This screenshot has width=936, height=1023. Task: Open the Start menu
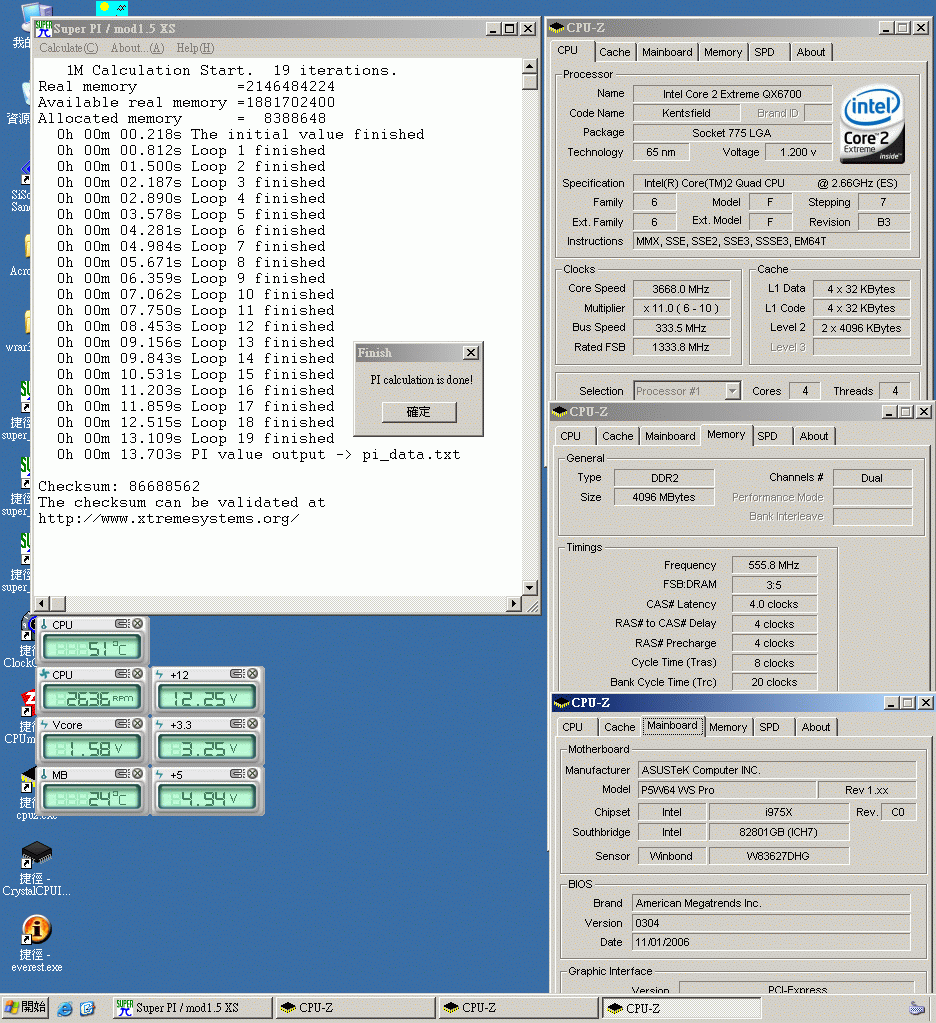point(25,1007)
